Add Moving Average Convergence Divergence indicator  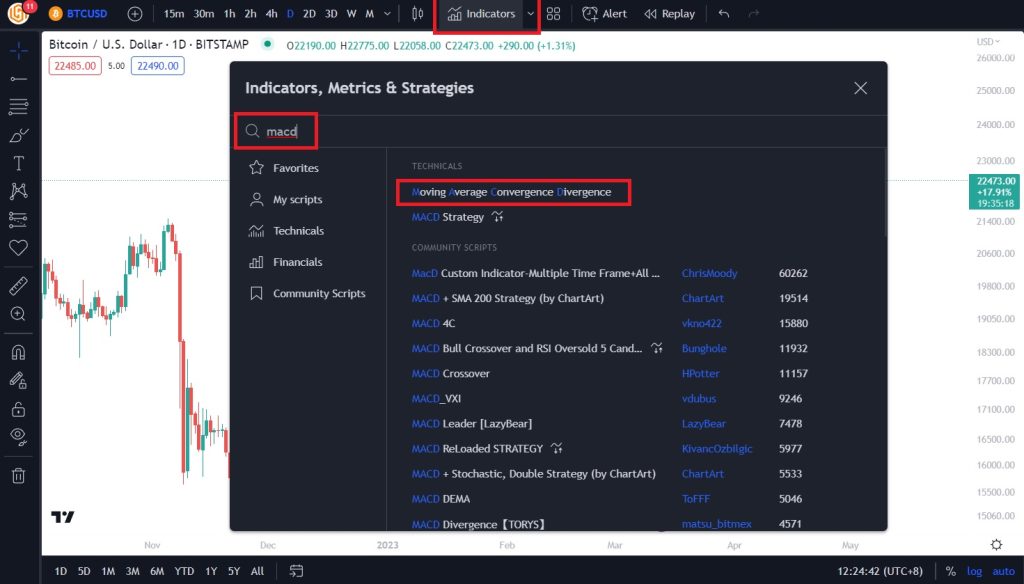click(511, 192)
